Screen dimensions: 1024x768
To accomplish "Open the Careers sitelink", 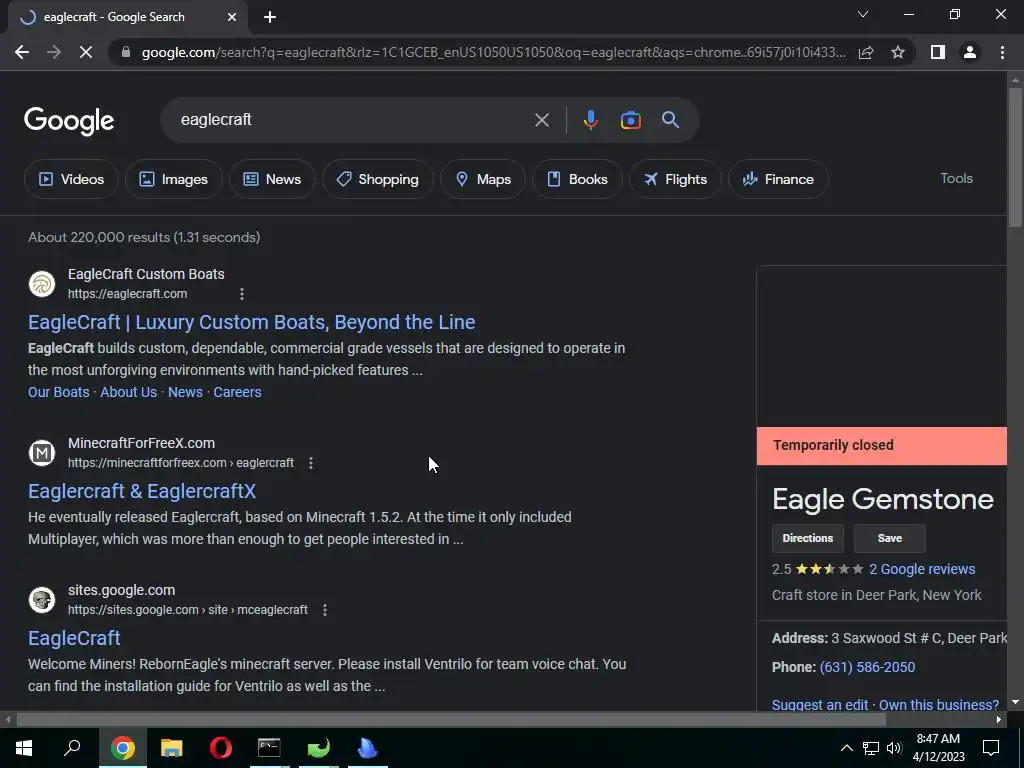I will (x=237, y=392).
